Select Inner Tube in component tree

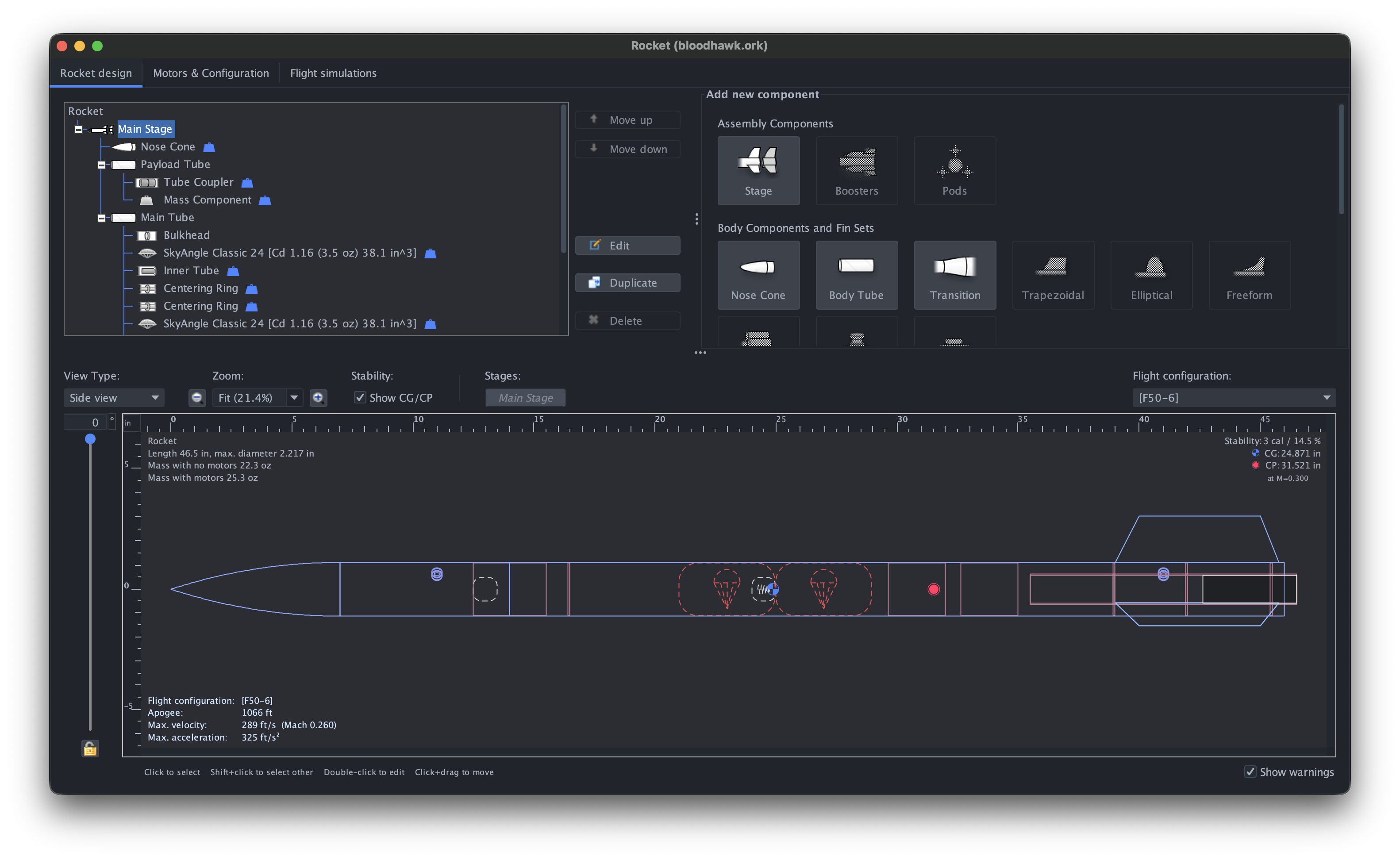(x=191, y=271)
